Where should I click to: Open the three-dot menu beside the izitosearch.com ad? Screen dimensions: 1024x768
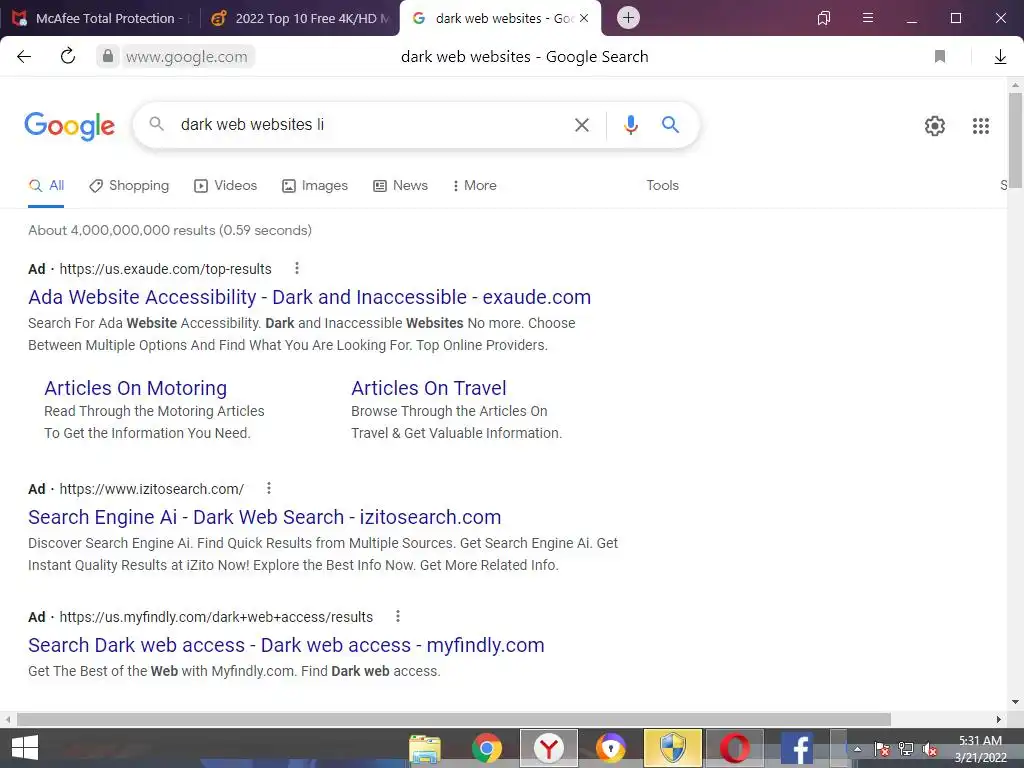pyautogui.click(x=268, y=488)
